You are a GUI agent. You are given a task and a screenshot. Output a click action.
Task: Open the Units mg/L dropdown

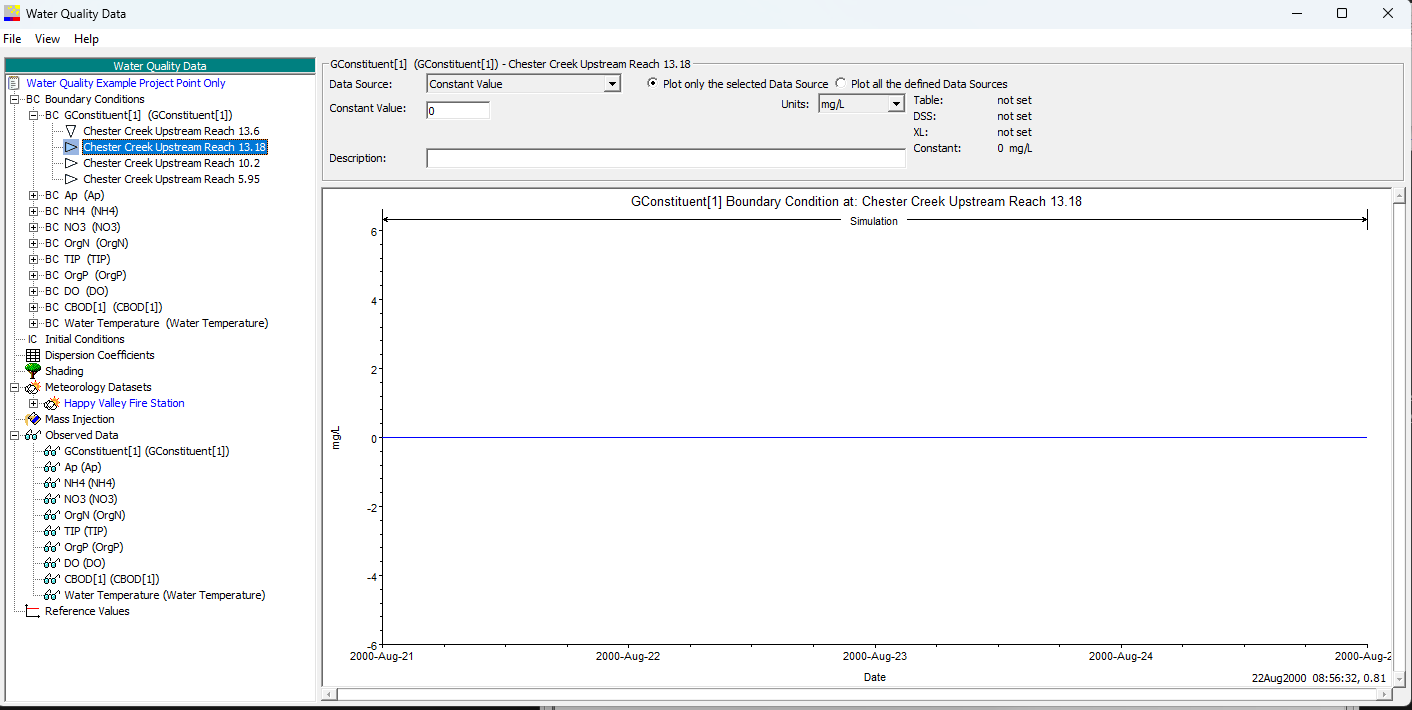896,103
